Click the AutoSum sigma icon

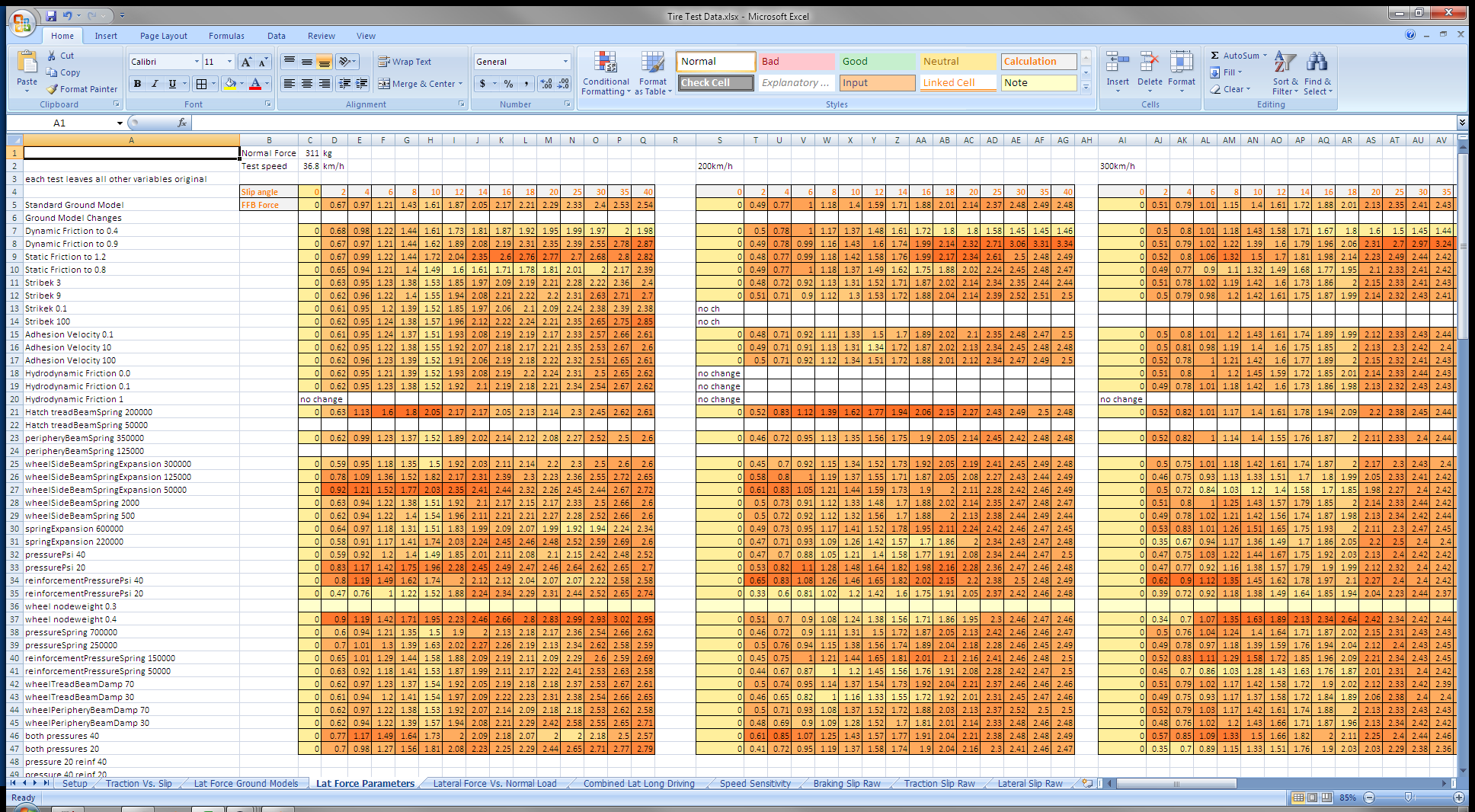coord(1215,56)
